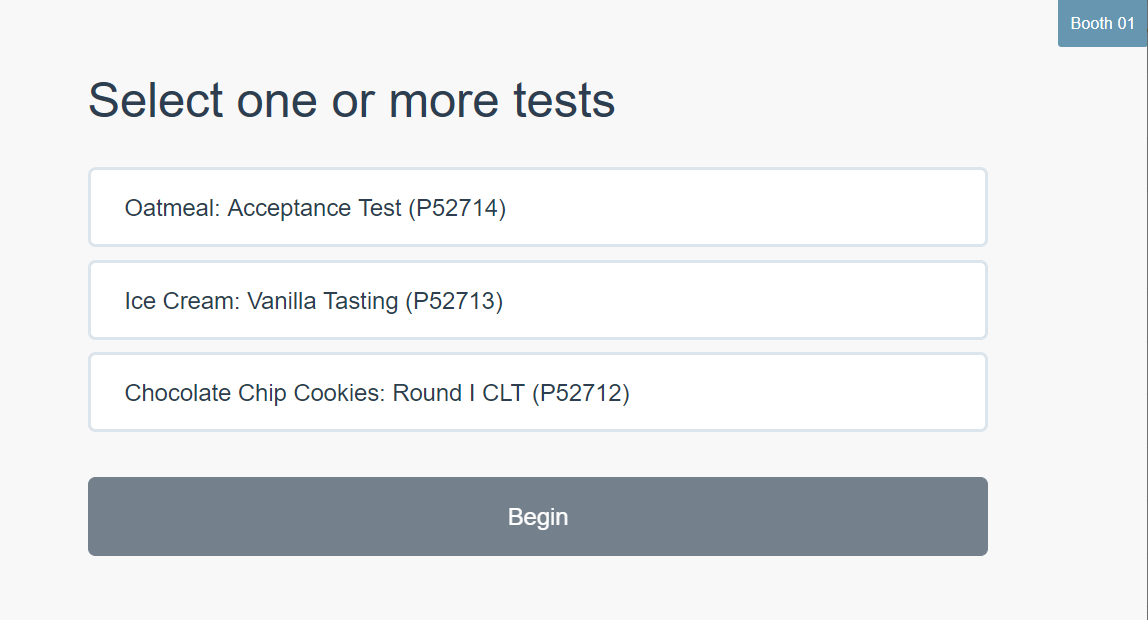The image size is (1148, 620).
Task: Click the Booth 01 badge
Action: click(x=1102, y=24)
